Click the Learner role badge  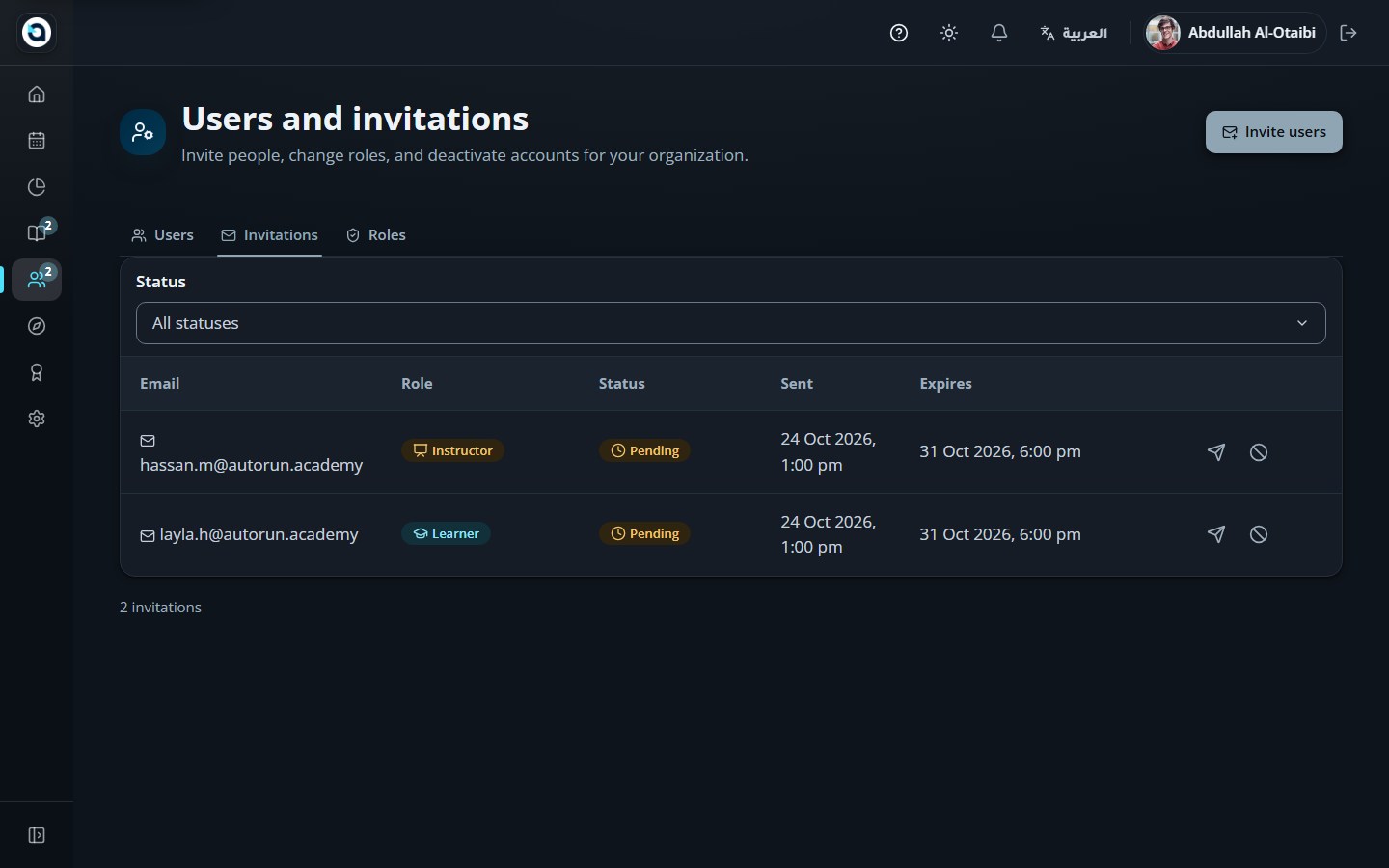click(x=446, y=533)
